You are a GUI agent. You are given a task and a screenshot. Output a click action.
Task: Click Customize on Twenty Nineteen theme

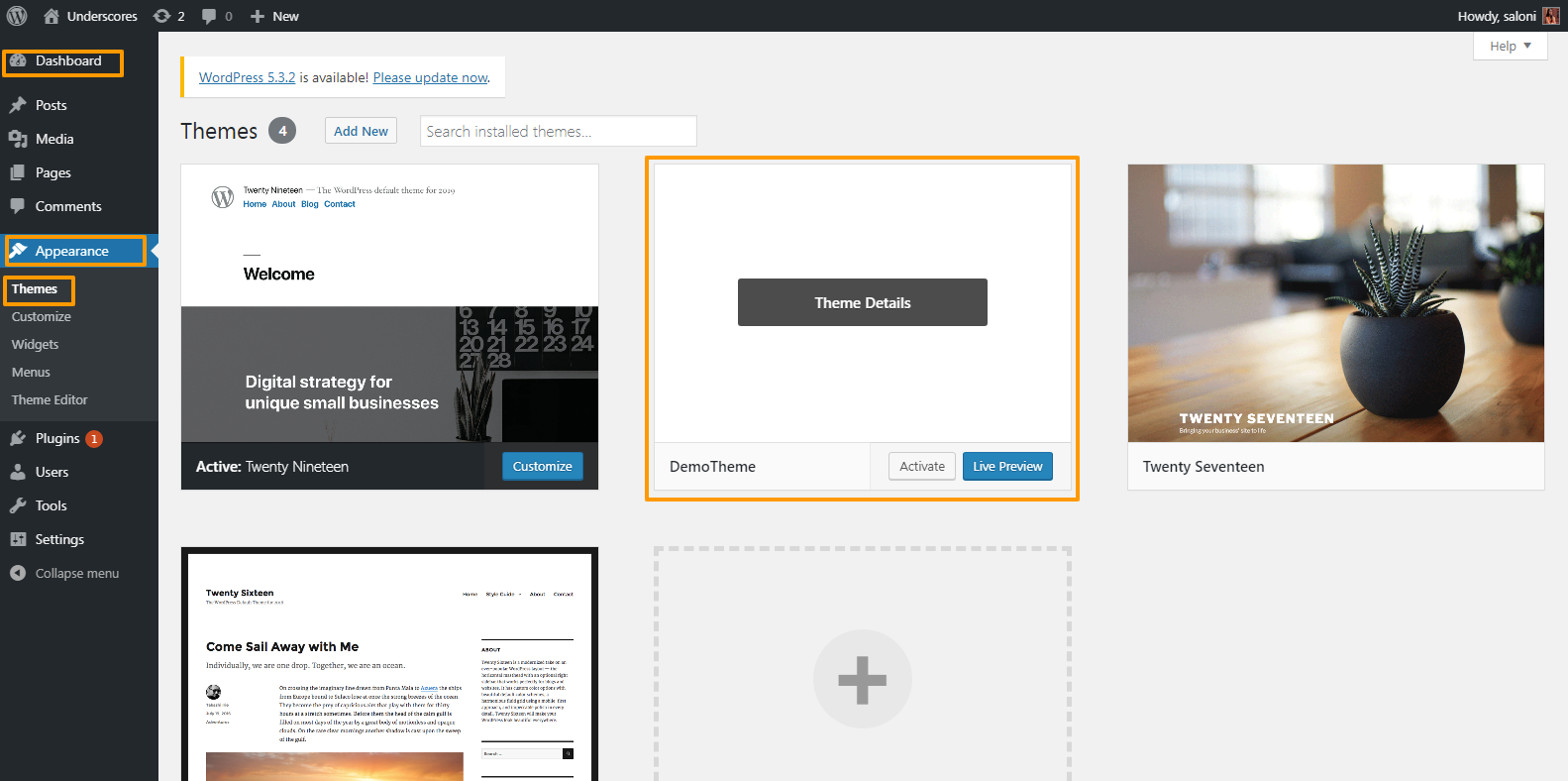[543, 466]
